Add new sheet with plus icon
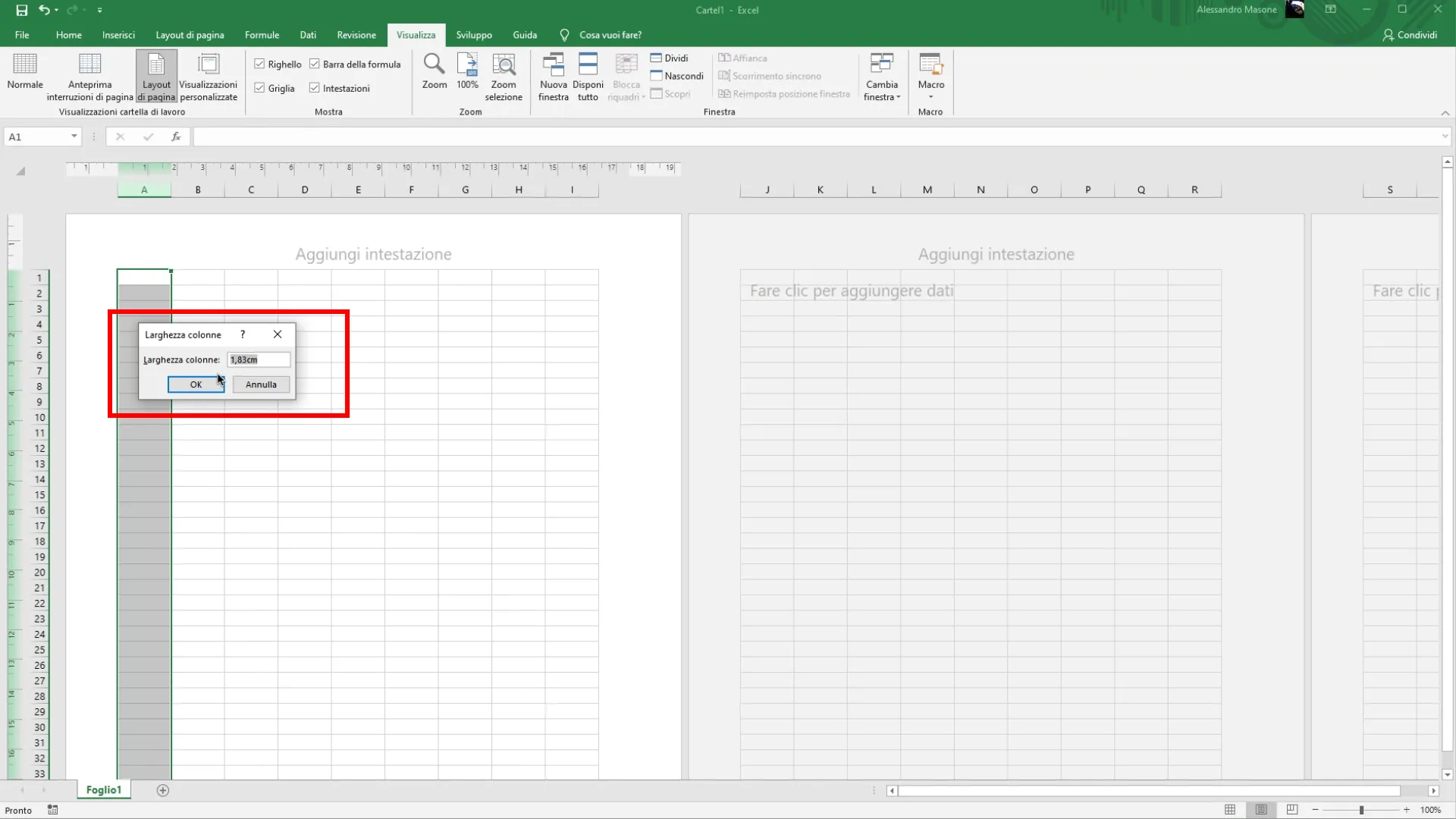This screenshot has height=819, width=1456. (163, 790)
